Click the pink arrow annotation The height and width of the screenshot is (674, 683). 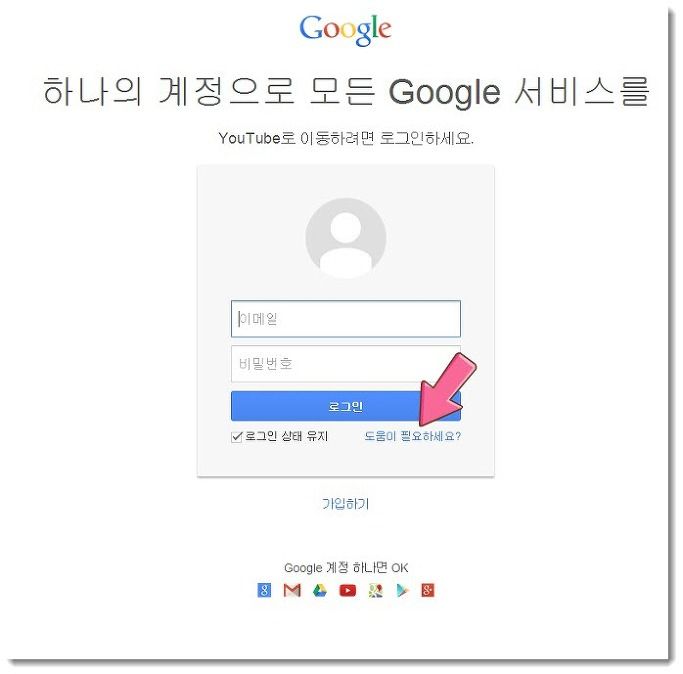click(x=446, y=389)
